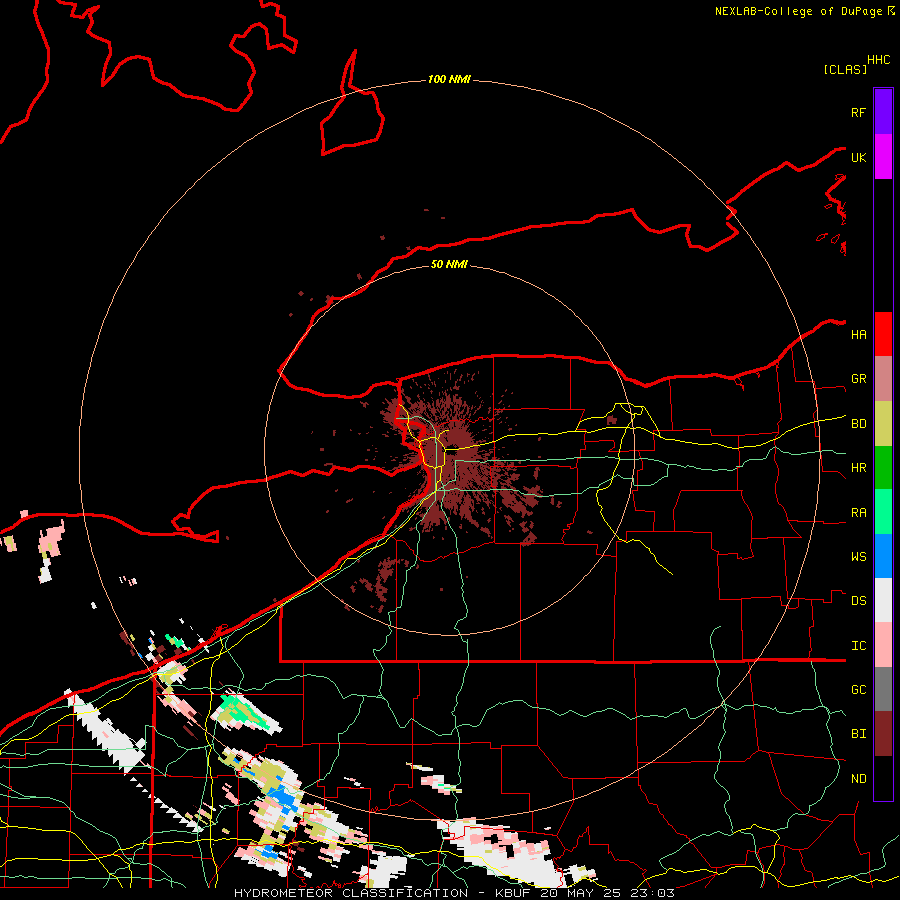Click the WS legend label
The image size is (900, 900).
pyautogui.click(x=858, y=557)
